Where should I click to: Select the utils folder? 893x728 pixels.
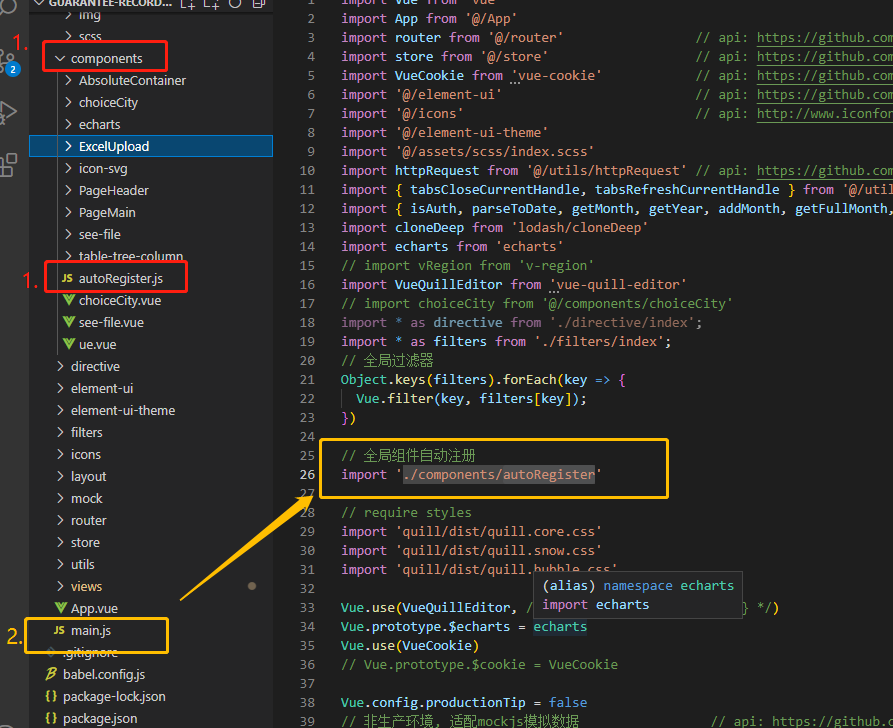[83, 565]
